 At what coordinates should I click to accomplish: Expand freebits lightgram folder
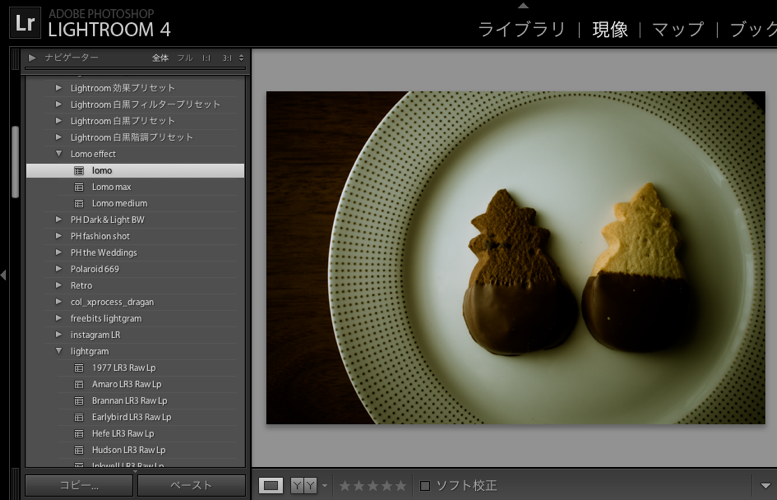click(58, 318)
